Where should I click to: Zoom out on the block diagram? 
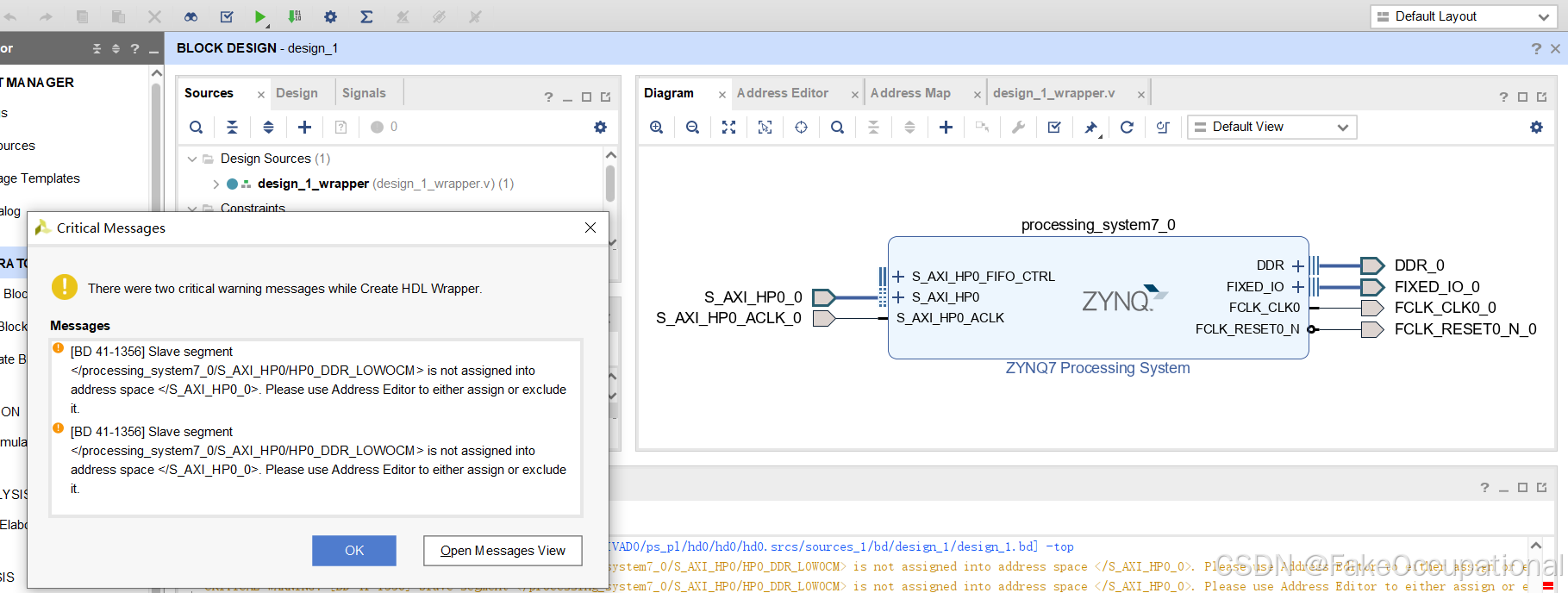(692, 127)
